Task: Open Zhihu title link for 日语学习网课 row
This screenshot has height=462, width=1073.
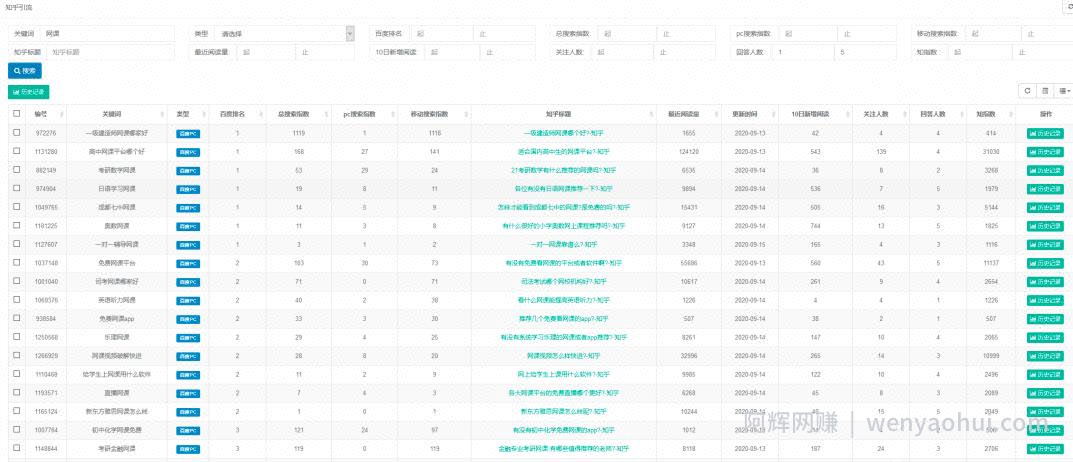Action: [x=563, y=189]
